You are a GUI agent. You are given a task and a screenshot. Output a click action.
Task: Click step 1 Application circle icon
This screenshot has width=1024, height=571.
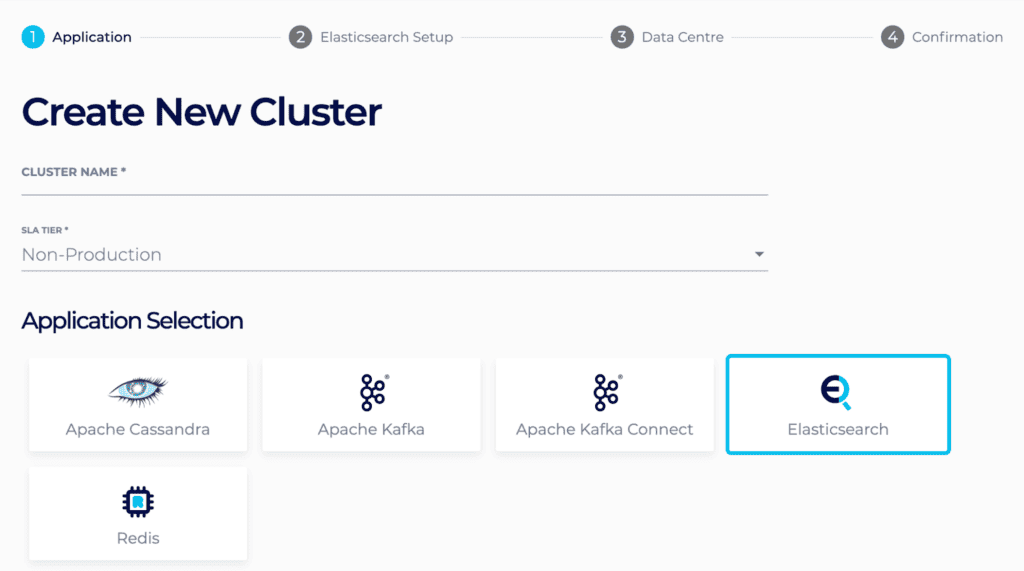(x=33, y=37)
